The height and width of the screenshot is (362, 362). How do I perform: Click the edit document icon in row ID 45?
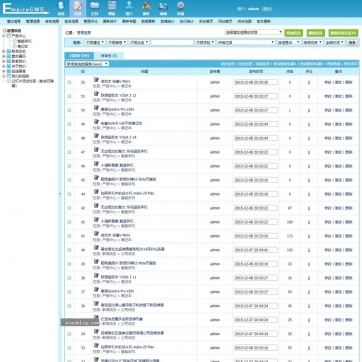pyautogui.click(x=96, y=178)
